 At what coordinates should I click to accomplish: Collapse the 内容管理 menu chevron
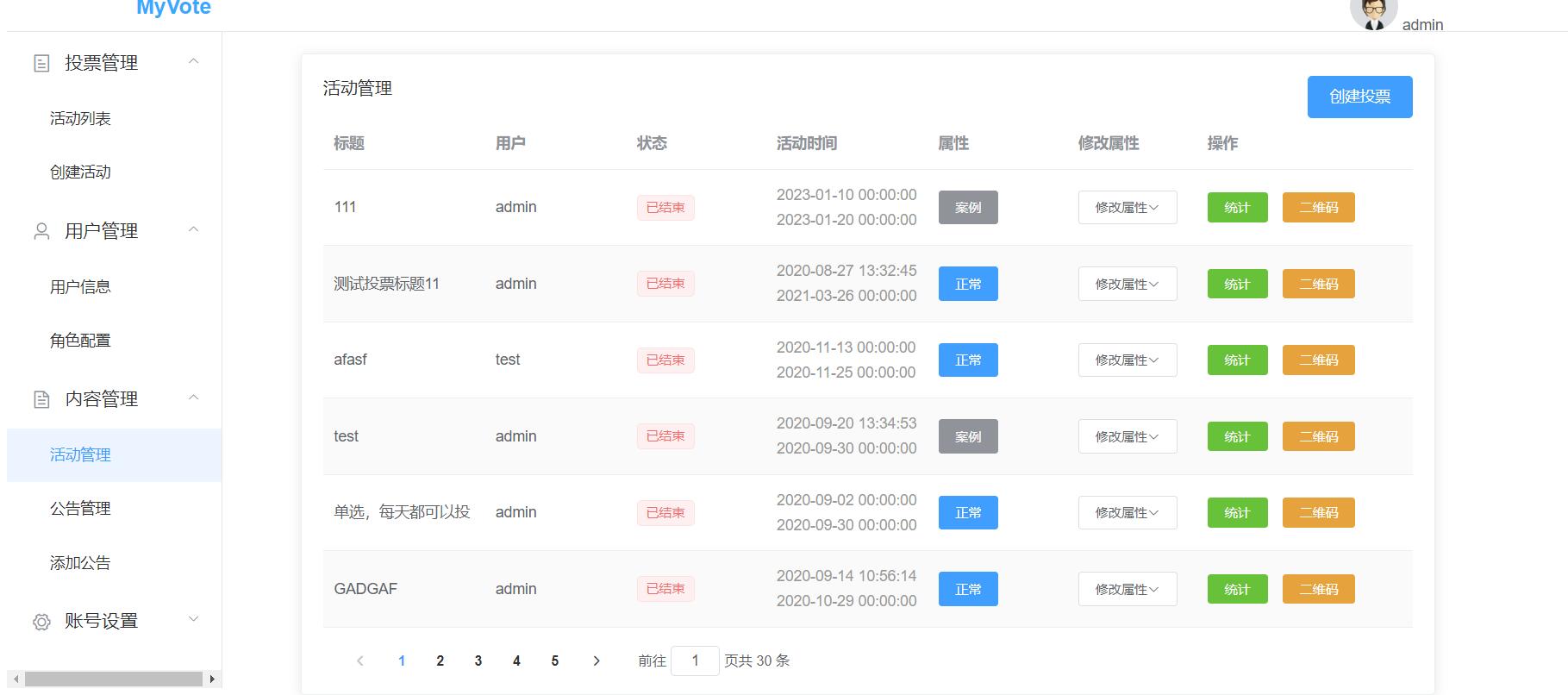(x=194, y=398)
